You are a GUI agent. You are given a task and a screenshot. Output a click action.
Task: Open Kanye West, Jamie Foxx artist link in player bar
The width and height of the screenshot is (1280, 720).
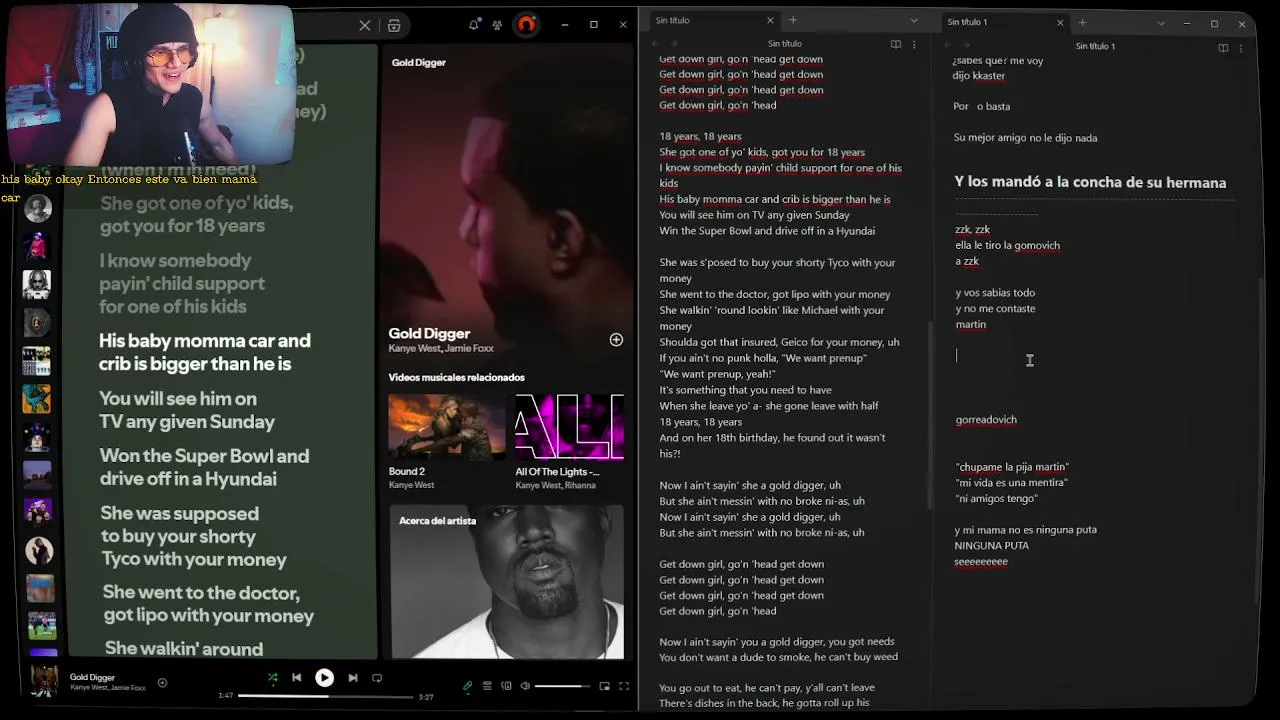(108, 688)
